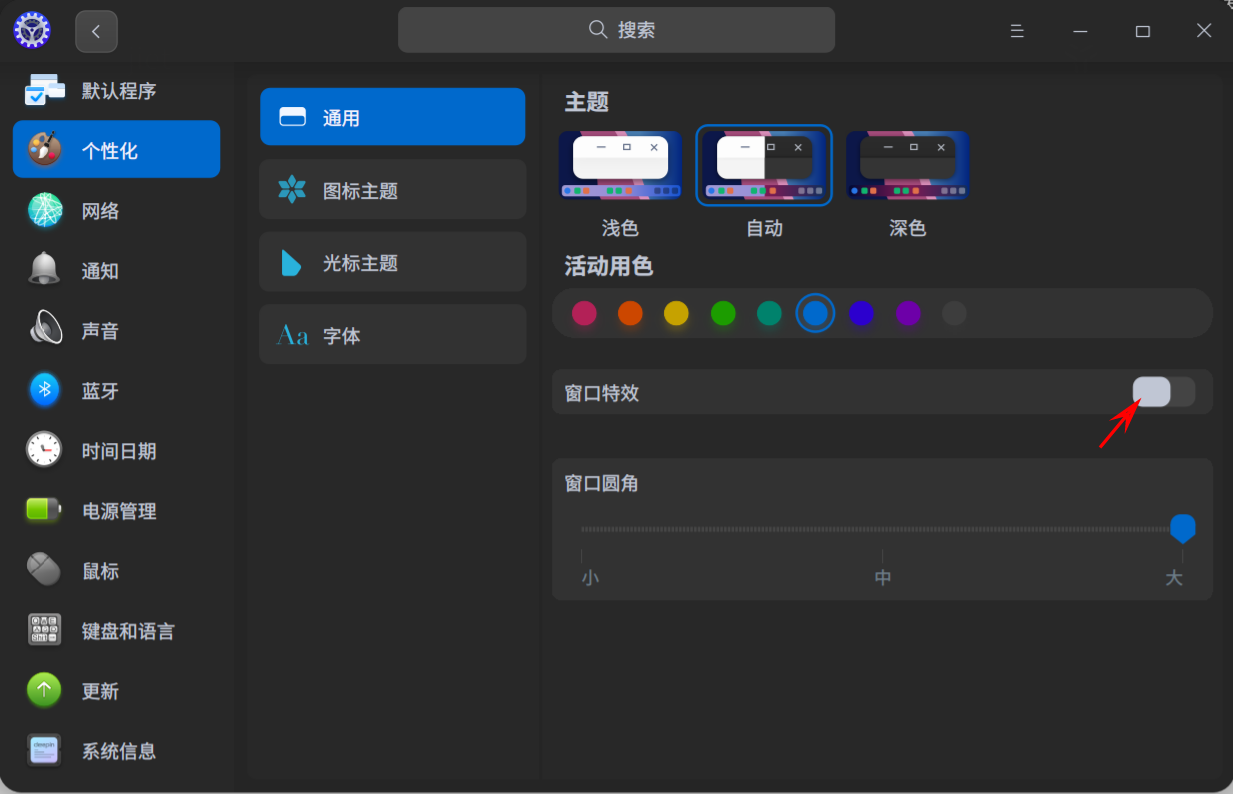Set window corner radius to 中 (medium)

coord(883,577)
